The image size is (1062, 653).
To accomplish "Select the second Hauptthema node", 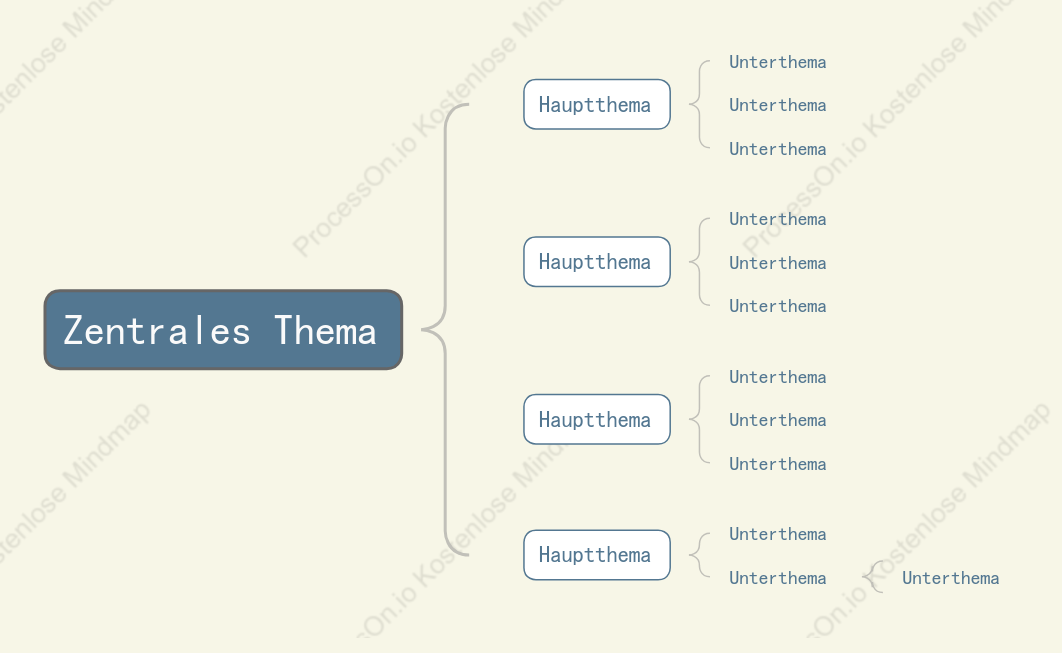I will pyautogui.click(x=597, y=261).
